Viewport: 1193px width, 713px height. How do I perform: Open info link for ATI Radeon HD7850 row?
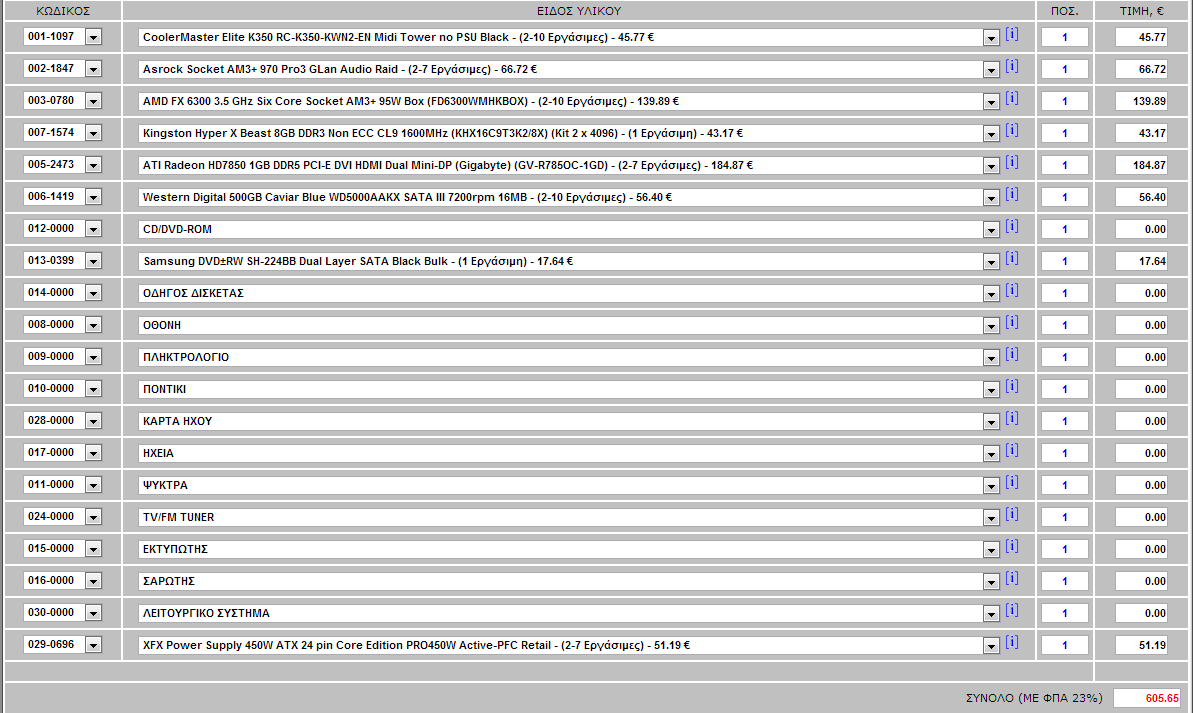[x=1011, y=162]
